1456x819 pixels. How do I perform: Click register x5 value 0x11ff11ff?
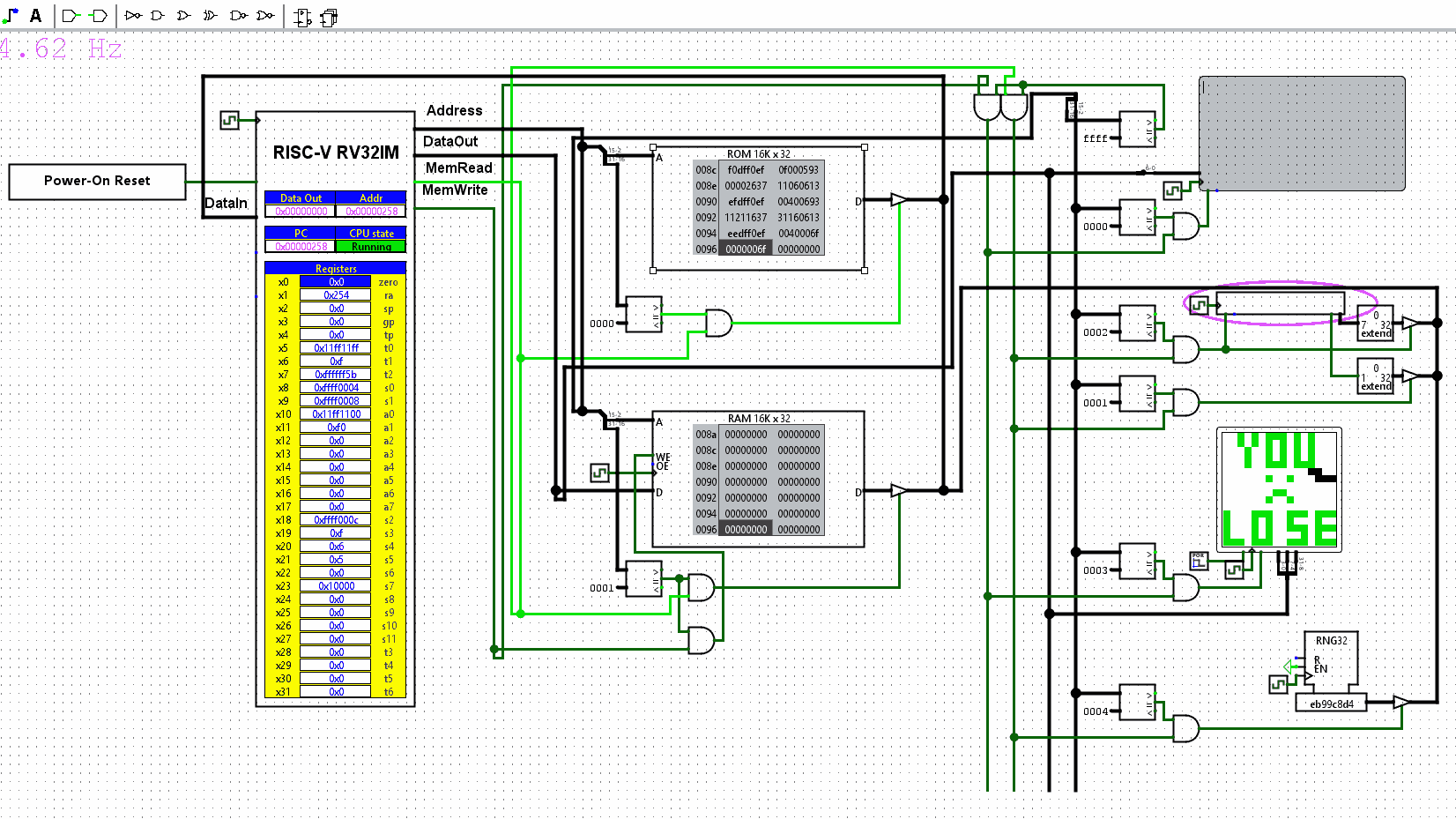336,348
